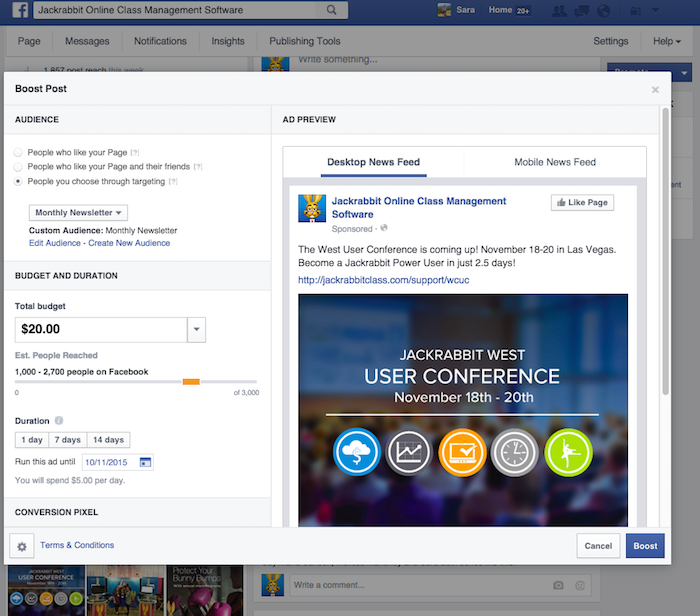The width and height of the screenshot is (700, 616).
Task: Click the search magnifier icon
Action: coord(331,11)
